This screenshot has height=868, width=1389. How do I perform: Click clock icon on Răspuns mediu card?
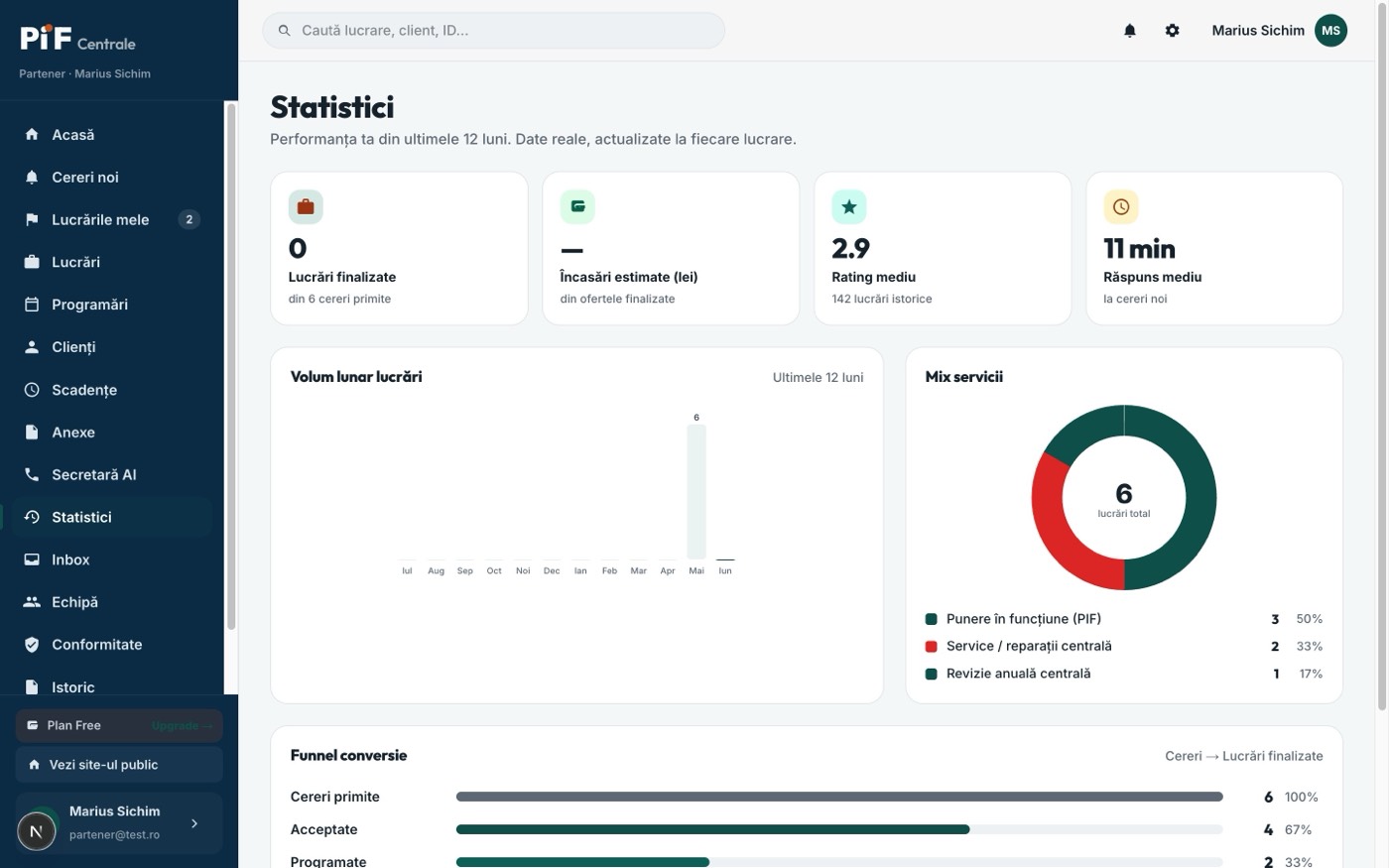(1121, 206)
